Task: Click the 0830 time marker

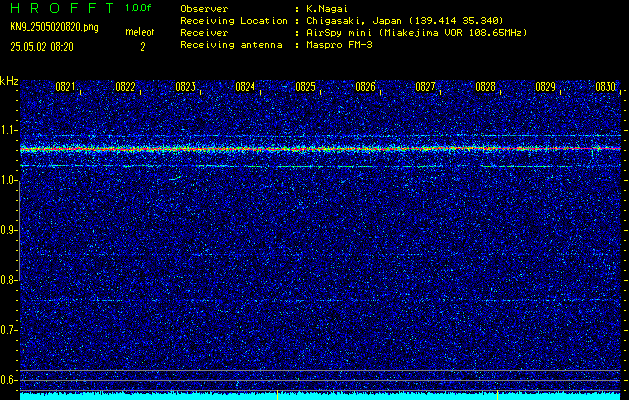Action: click(605, 87)
